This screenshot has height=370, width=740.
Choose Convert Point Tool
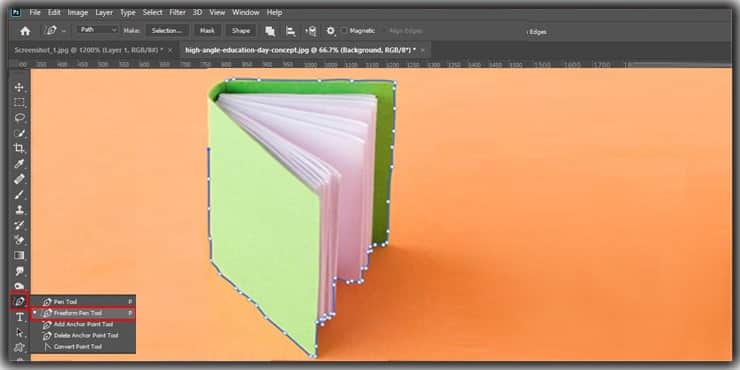point(83,347)
